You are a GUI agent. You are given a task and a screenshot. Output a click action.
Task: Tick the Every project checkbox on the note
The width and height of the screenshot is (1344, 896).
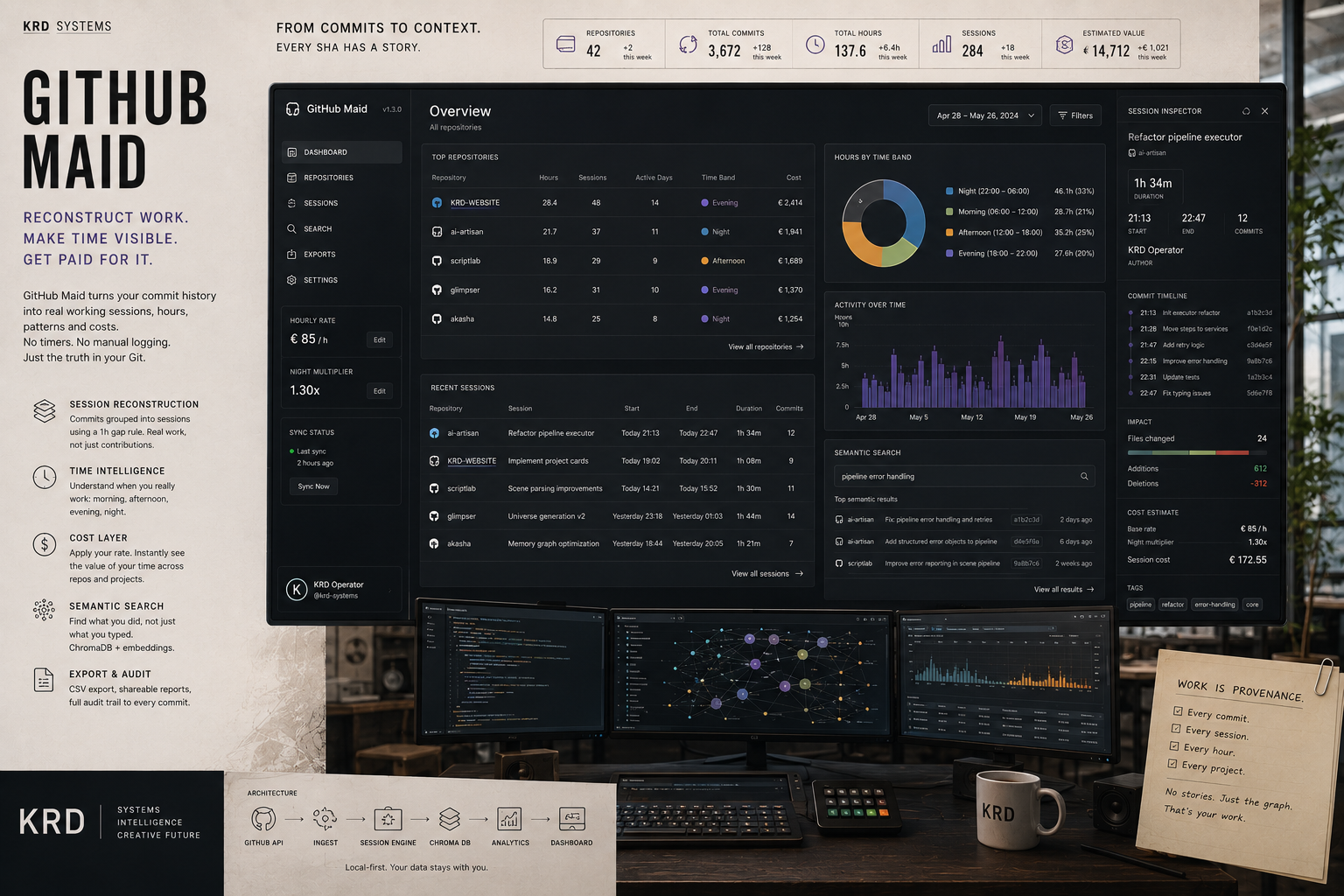click(1172, 763)
